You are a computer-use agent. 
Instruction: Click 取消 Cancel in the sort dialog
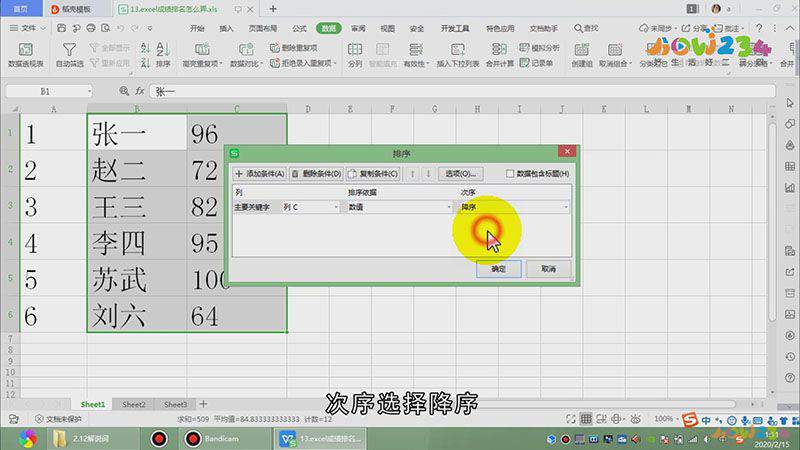[548, 269]
